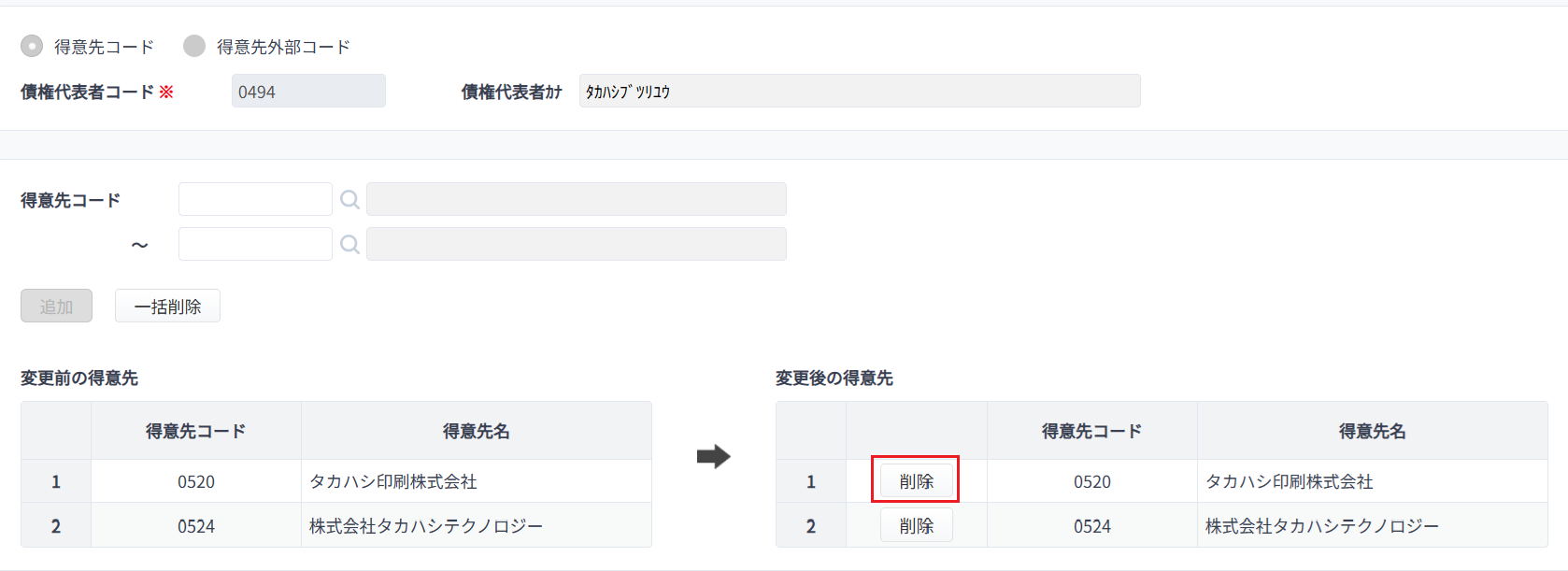Delete row 2 (0524) in 変更後の得意先 table
Image resolution: width=1568 pixels, height=571 pixels.
click(x=916, y=525)
